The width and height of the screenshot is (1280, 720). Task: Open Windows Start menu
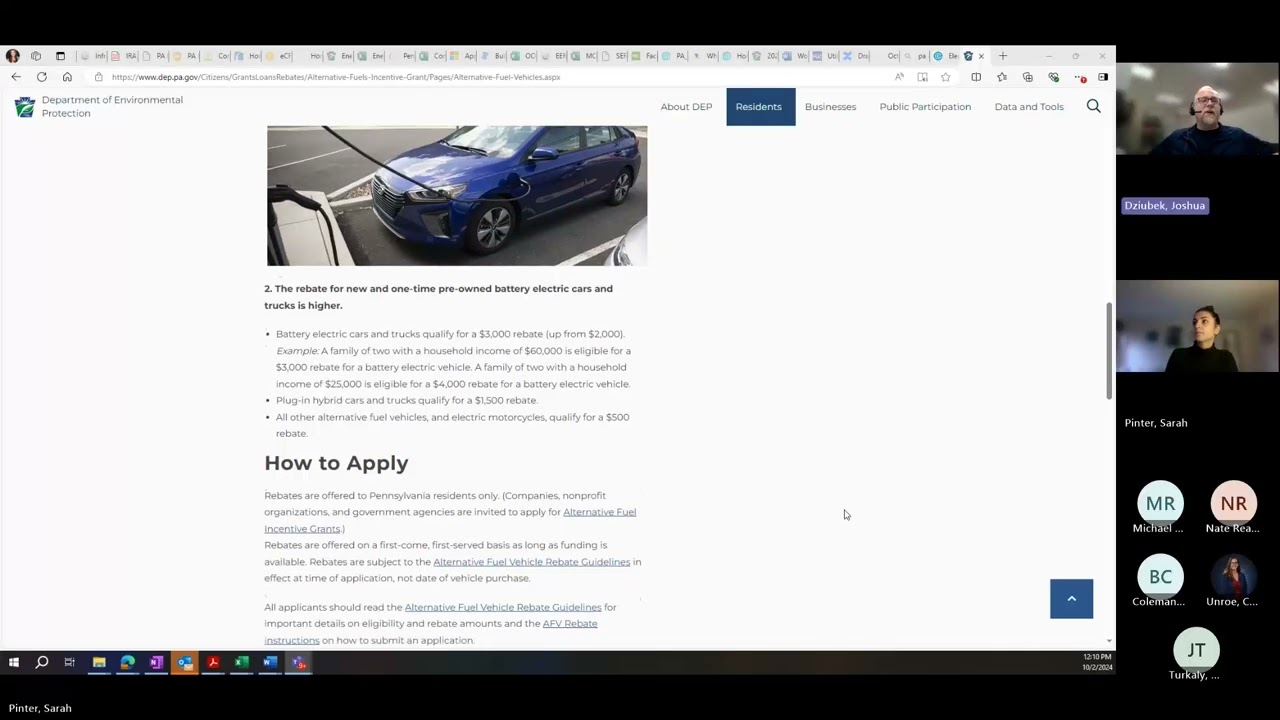[14, 662]
